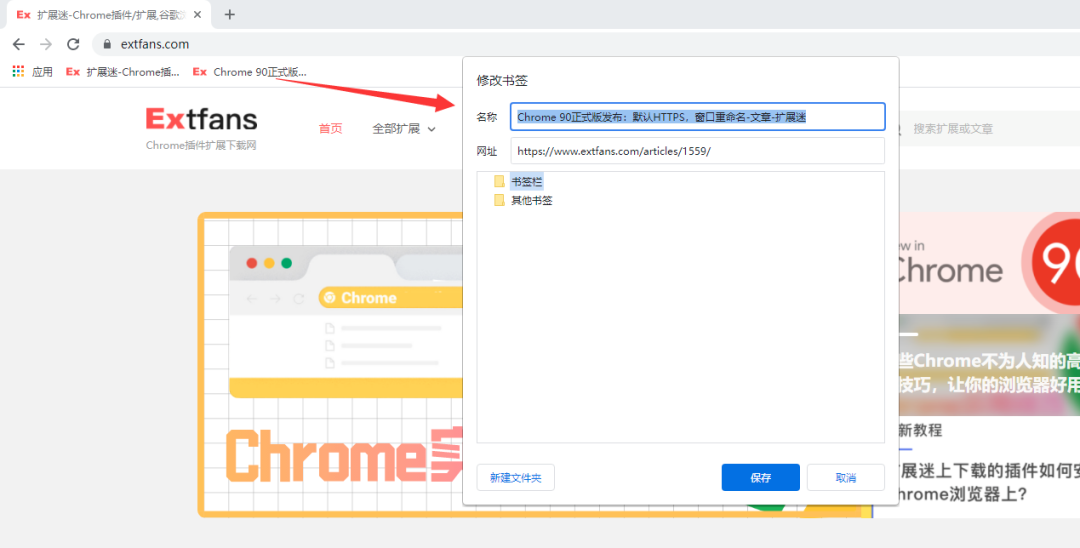Open the 扩展迷-Chrome插 bookmark
Viewport: 1080px width, 548px height.
[123, 72]
